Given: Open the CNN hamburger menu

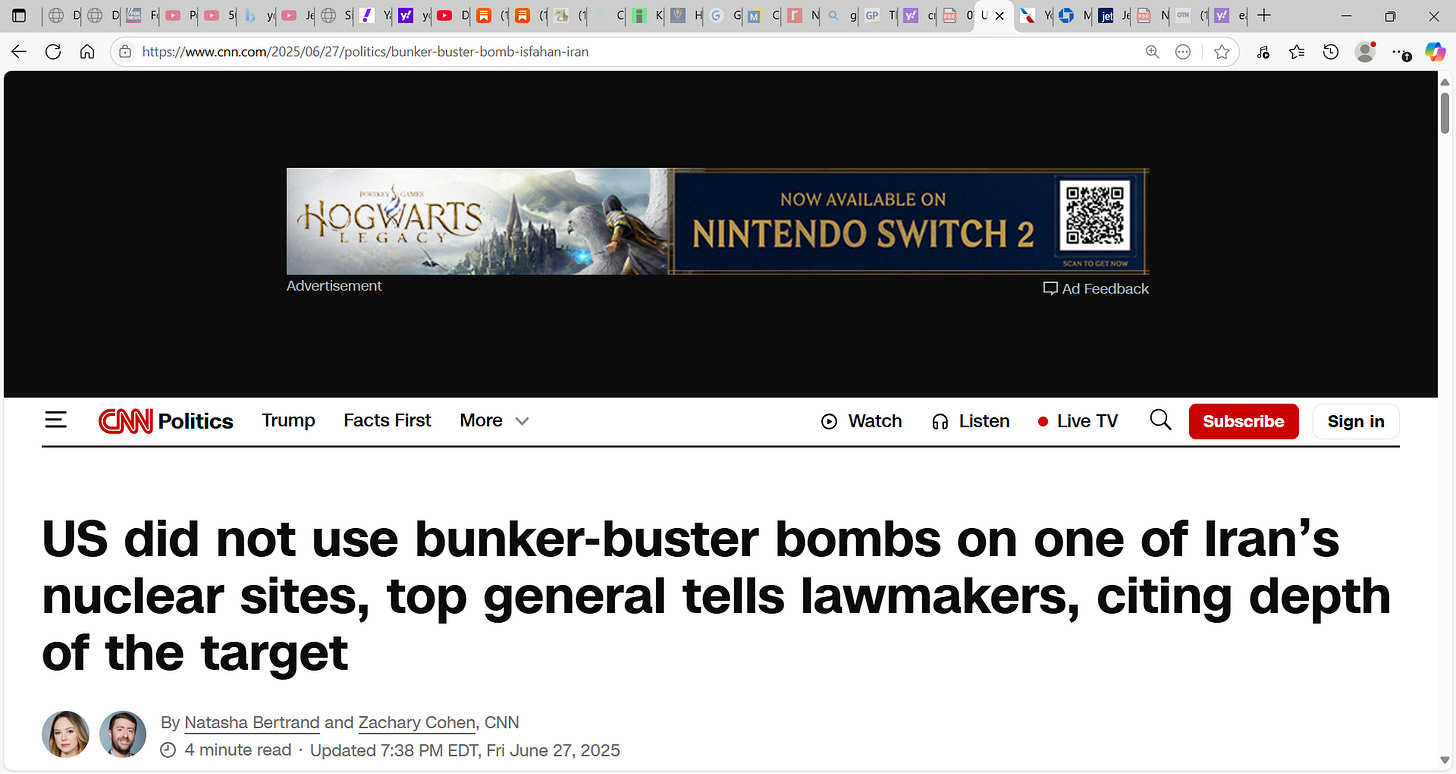Looking at the screenshot, I should tap(56, 420).
